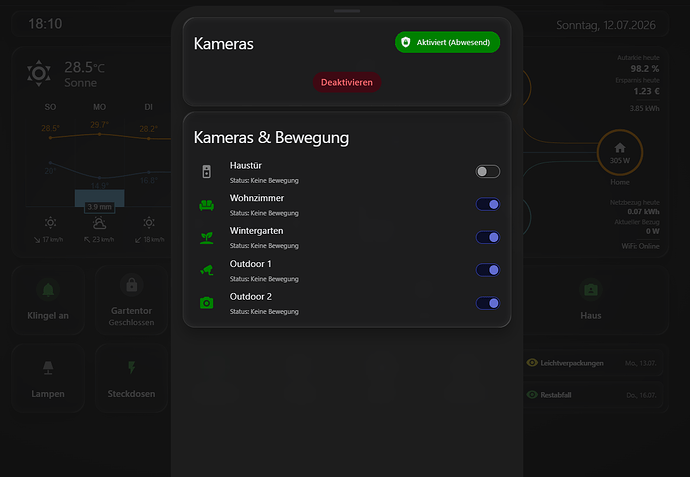
Task: Select the Haustür row label
Action: pyautogui.click(x=246, y=165)
